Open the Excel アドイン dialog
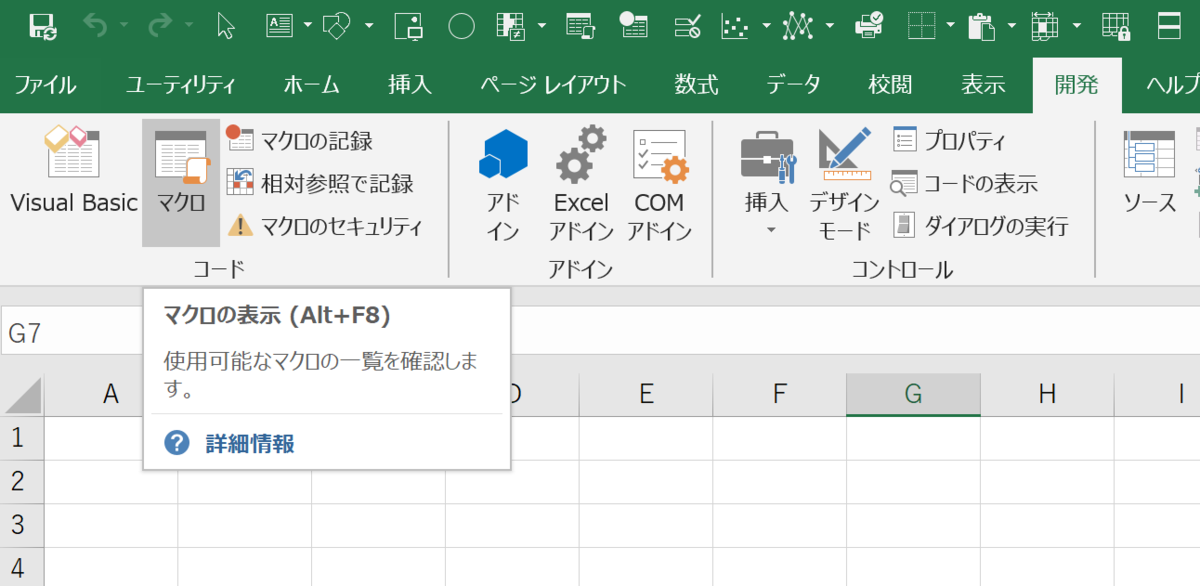1200x586 pixels. (581, 185)
